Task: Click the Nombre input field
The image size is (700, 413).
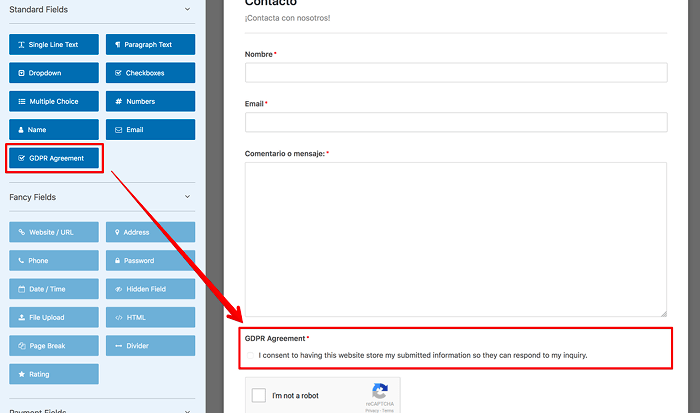Action: (x=456, y=72)
